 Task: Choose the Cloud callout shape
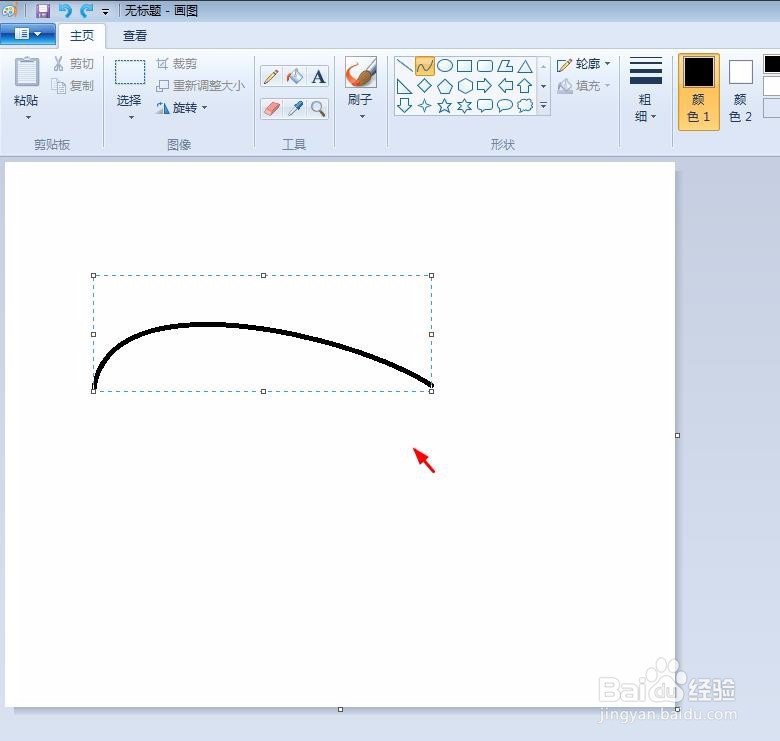[525, 105]
